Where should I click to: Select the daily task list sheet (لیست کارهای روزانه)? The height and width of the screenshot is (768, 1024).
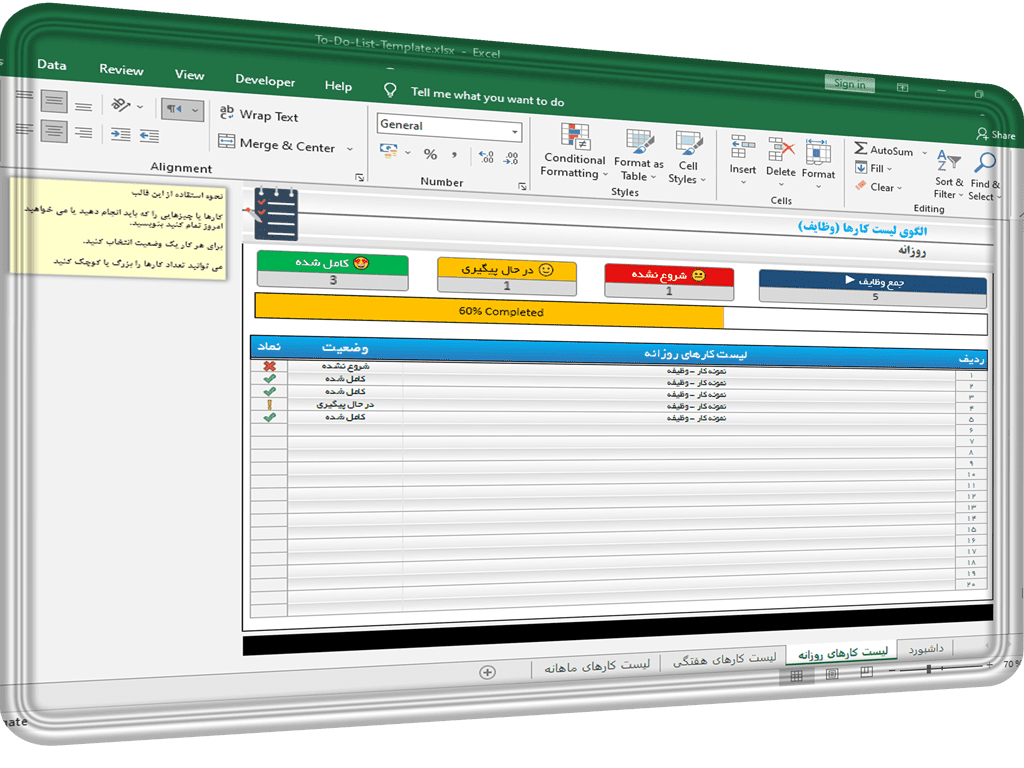click(x=842, y=653)
